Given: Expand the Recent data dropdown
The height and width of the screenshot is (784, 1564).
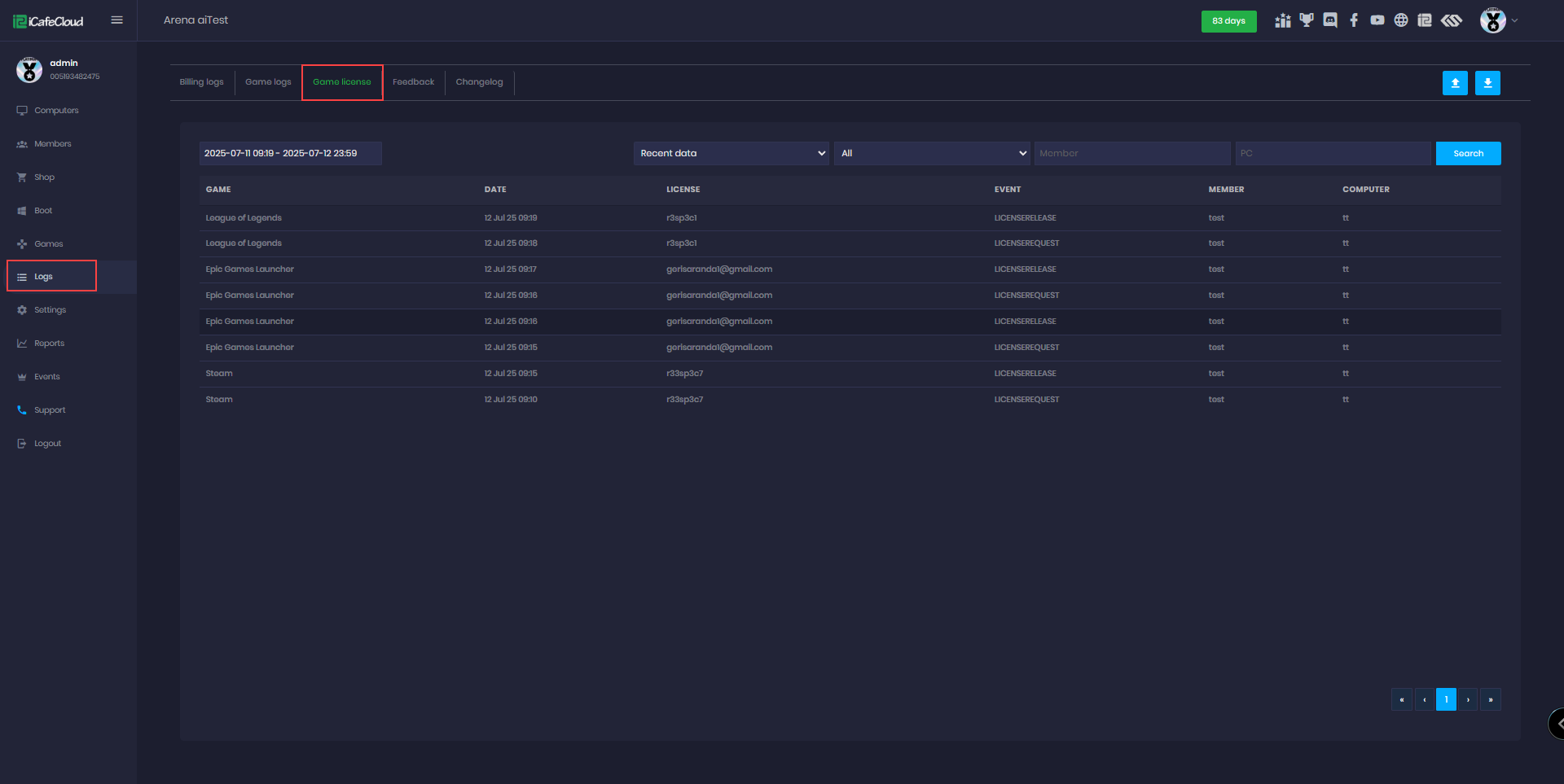Looking at the screenshot, I should 731,153.
